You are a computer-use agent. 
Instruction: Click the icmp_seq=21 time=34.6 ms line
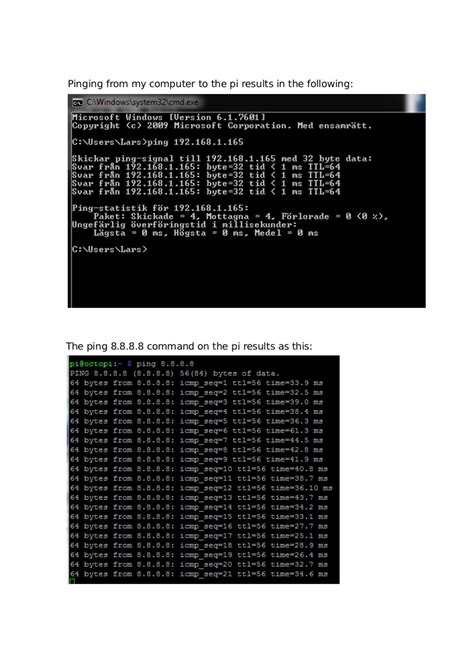click(199, 574)
